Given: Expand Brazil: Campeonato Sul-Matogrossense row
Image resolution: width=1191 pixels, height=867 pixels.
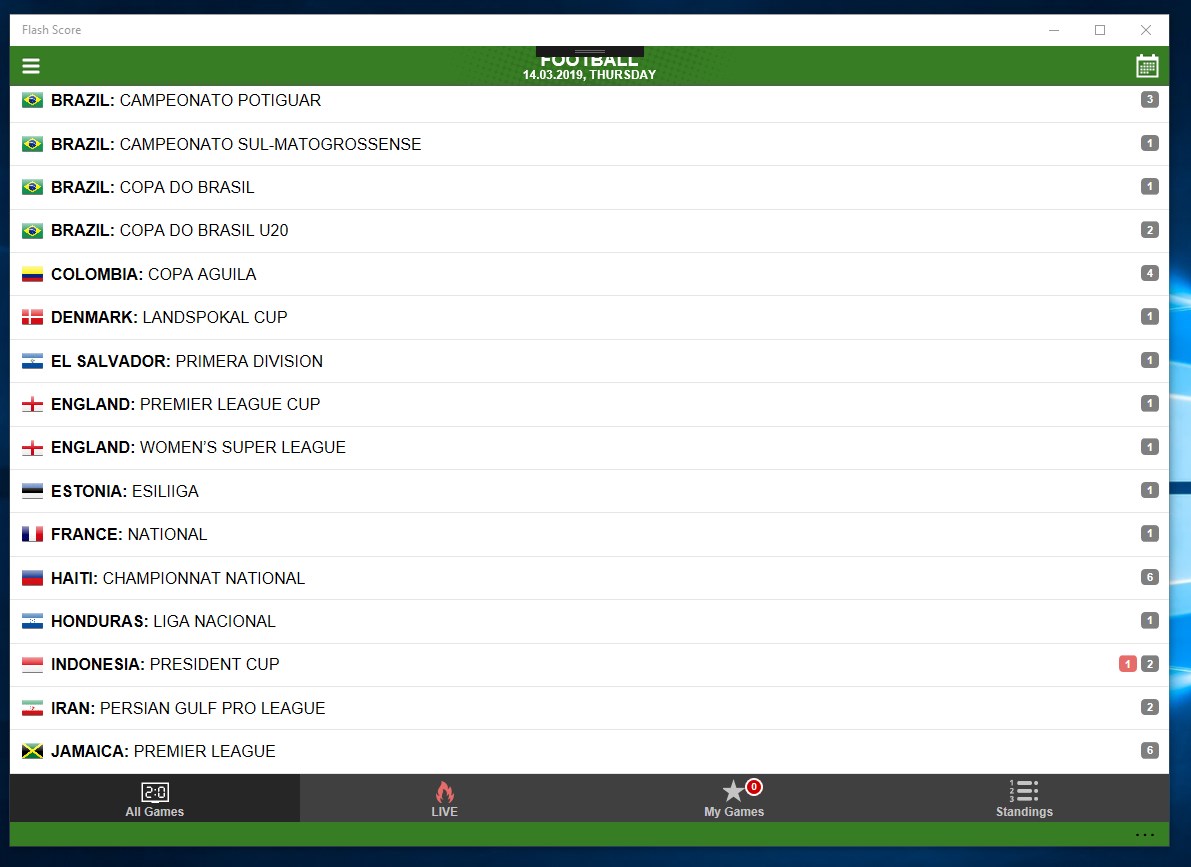Looking at the screenshot, I should coord(589,144).
